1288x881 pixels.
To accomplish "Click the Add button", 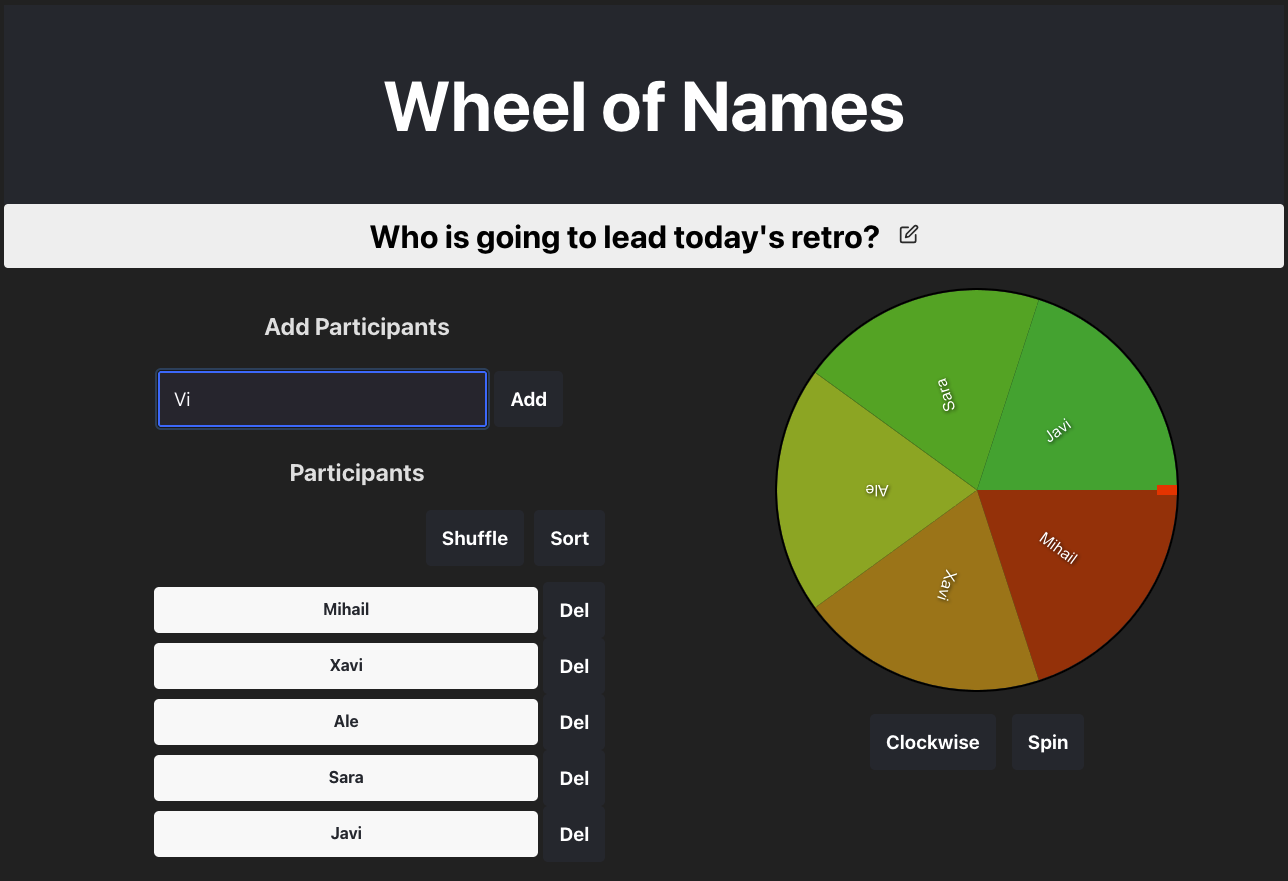I will coord(528,399).
